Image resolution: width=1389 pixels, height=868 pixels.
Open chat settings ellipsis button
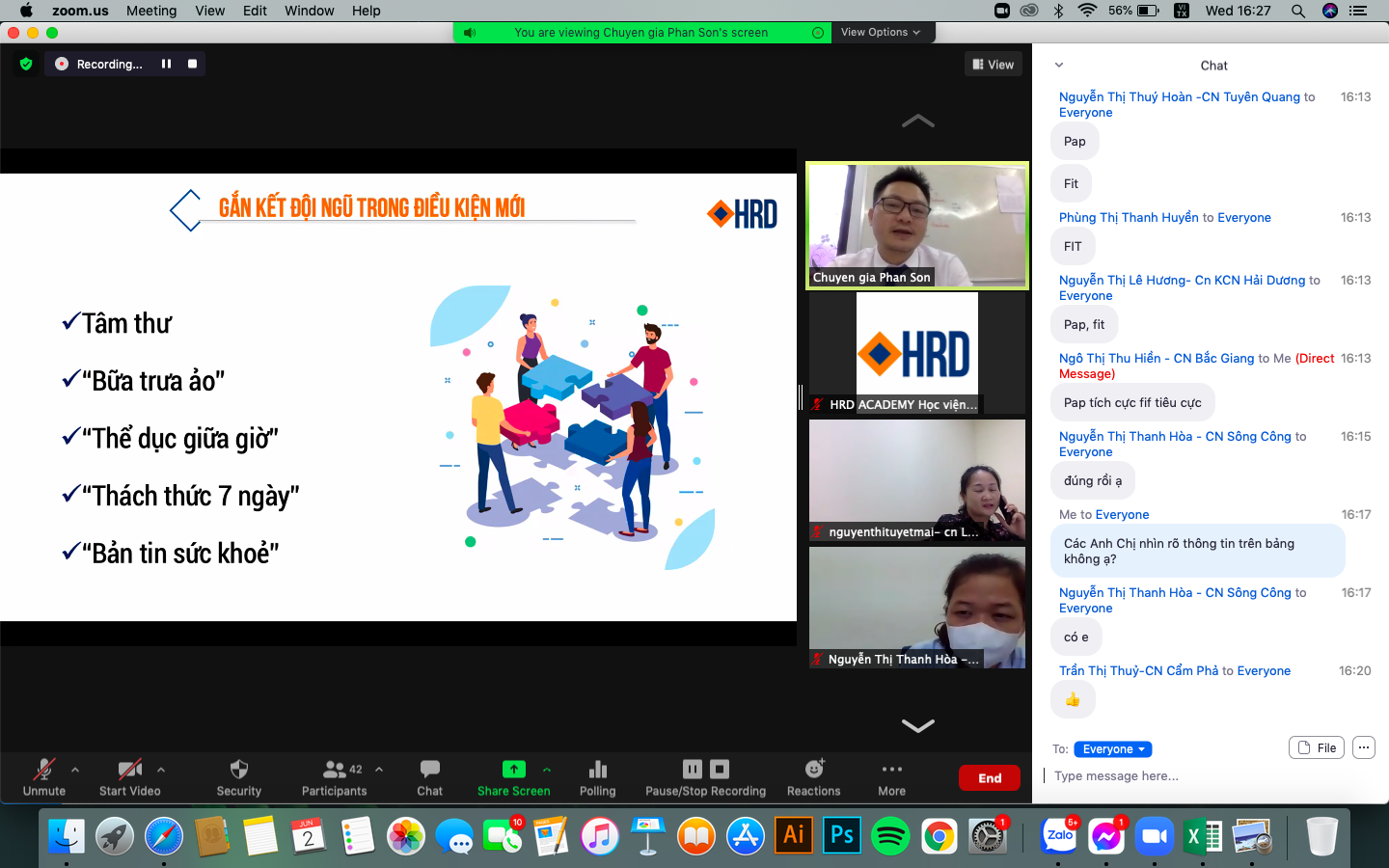click(1363, 747)
